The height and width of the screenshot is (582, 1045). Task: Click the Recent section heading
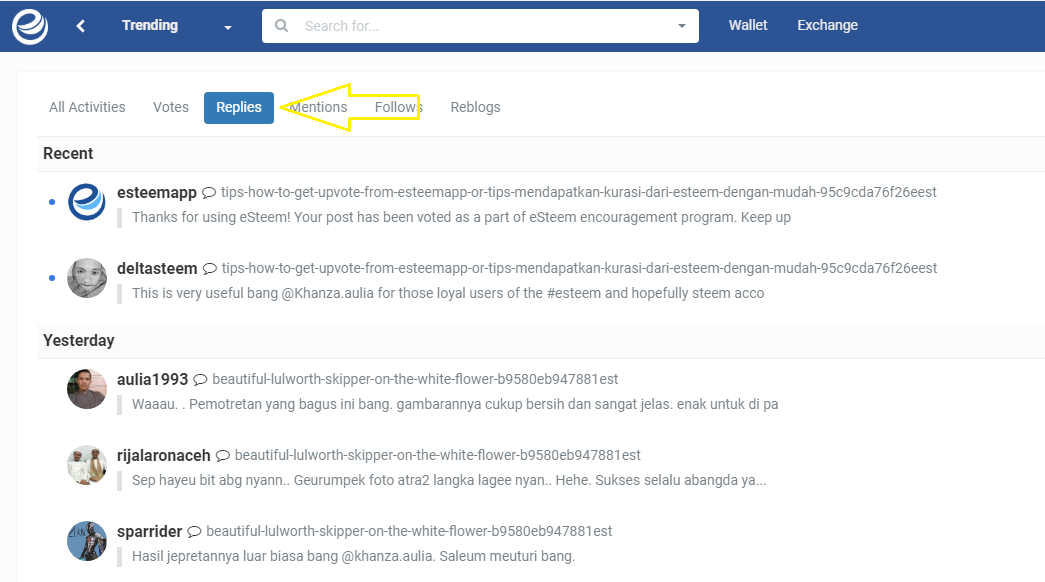pos(68,153)
